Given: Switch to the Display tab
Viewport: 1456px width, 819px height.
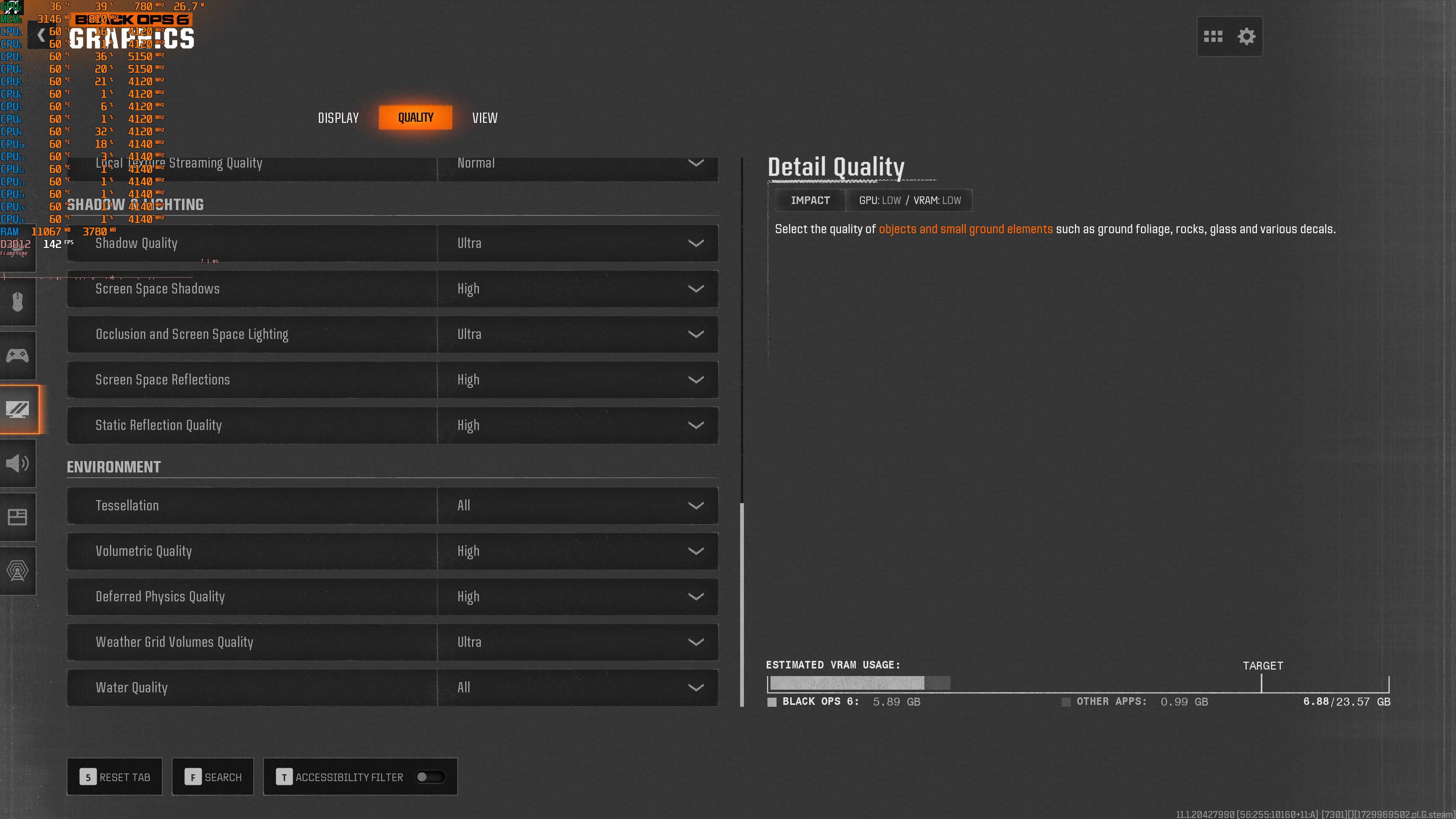Looking at the screenshot, I should (x=338, y=118).
